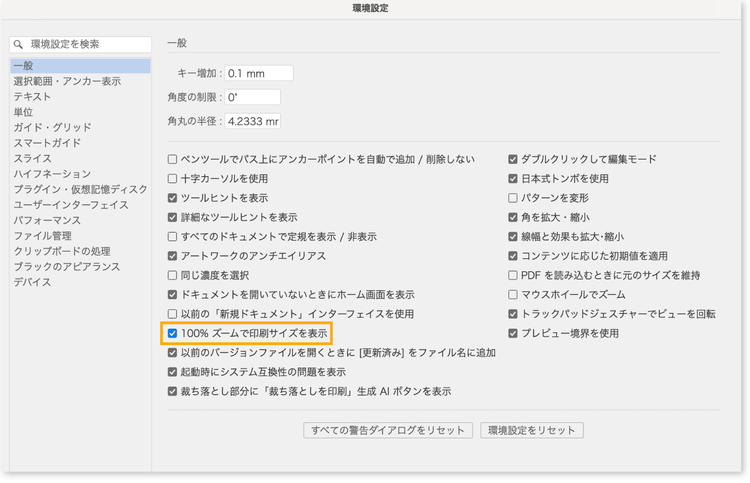Toggle ホーム画面を表示 checkbox
The image size is (750, 483).
pyautogui.click(x=172, y=295)
